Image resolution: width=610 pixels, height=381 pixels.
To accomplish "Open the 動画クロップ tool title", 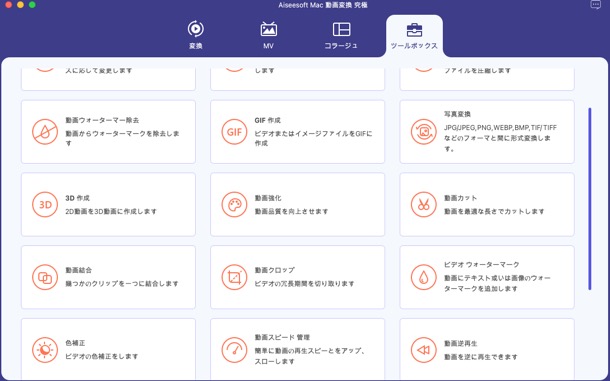I will point(275,270).
